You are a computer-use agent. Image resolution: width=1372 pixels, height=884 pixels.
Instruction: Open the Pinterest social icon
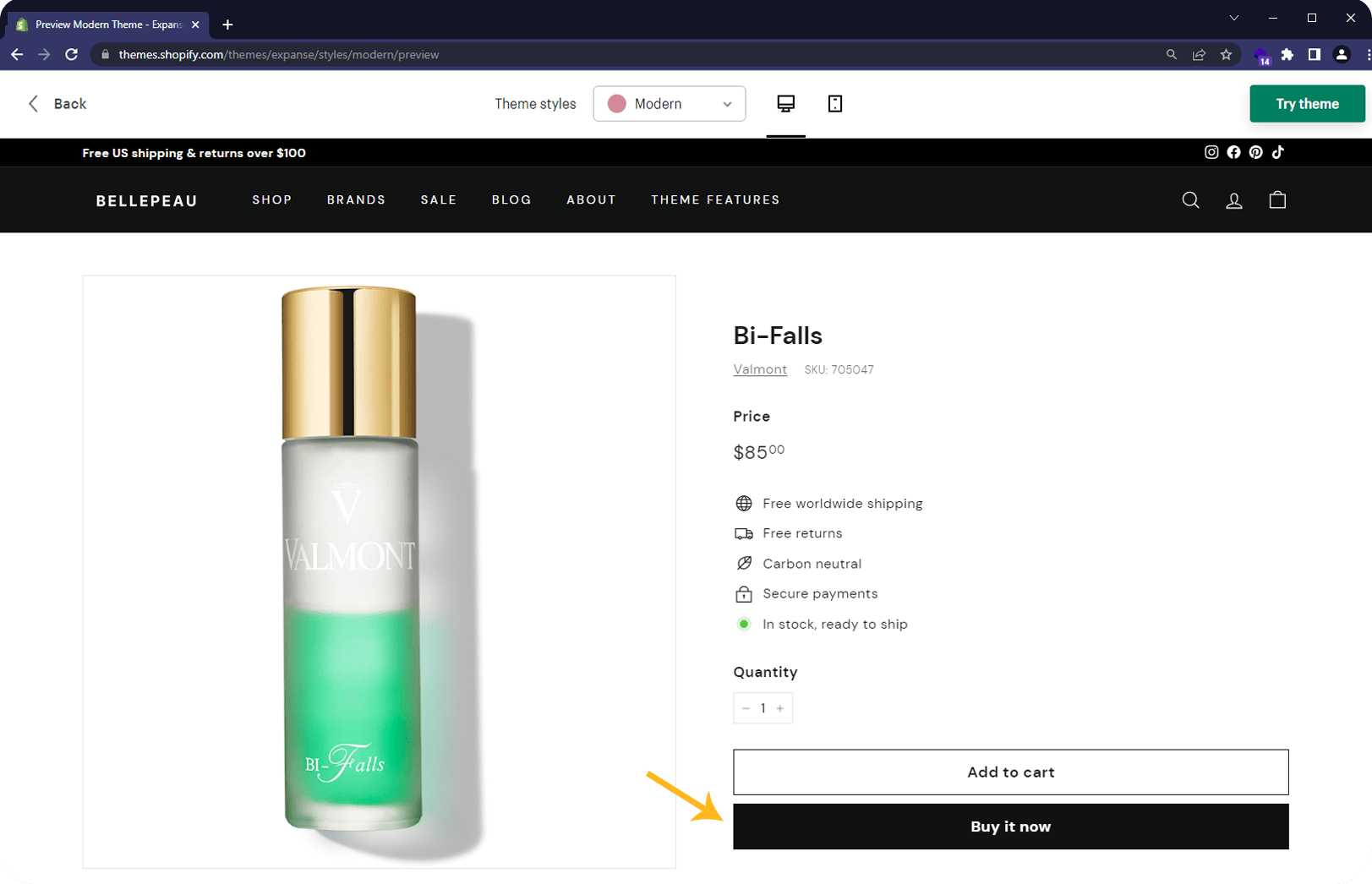(x=1256, y=152)
